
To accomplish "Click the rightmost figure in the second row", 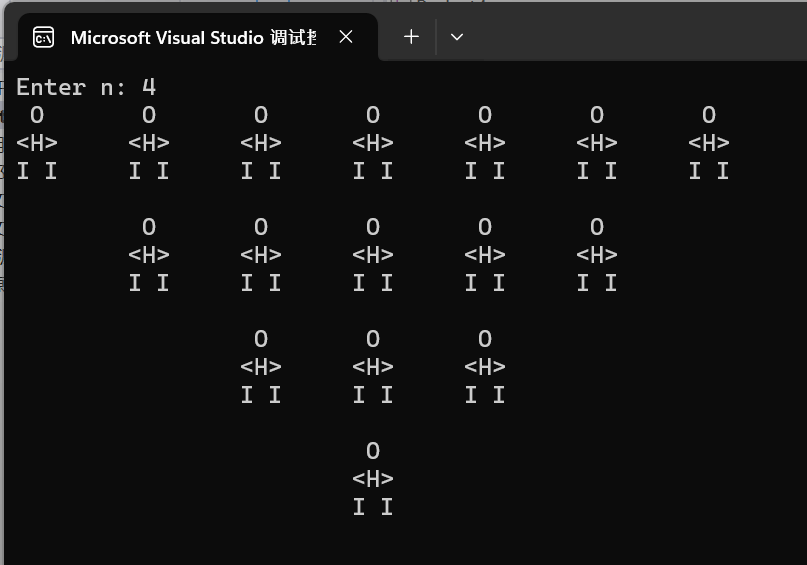I will point(597,255).
